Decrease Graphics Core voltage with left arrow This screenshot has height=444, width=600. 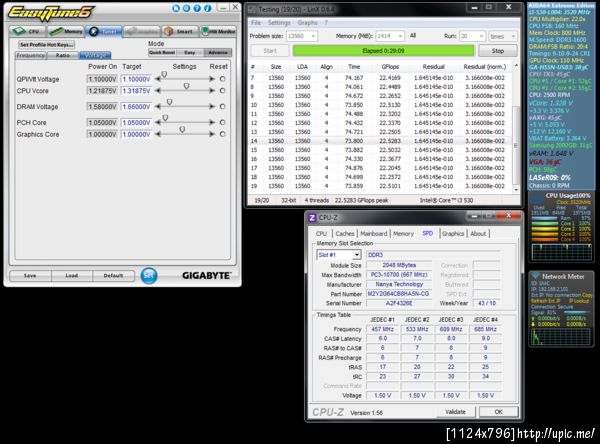tap(158, 134)
